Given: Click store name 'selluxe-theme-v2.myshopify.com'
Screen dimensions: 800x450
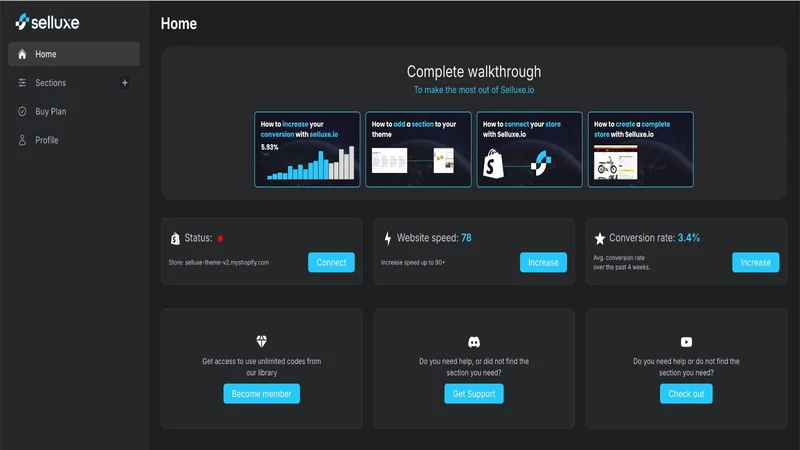Looking at the screenshot, I should 227,262.
